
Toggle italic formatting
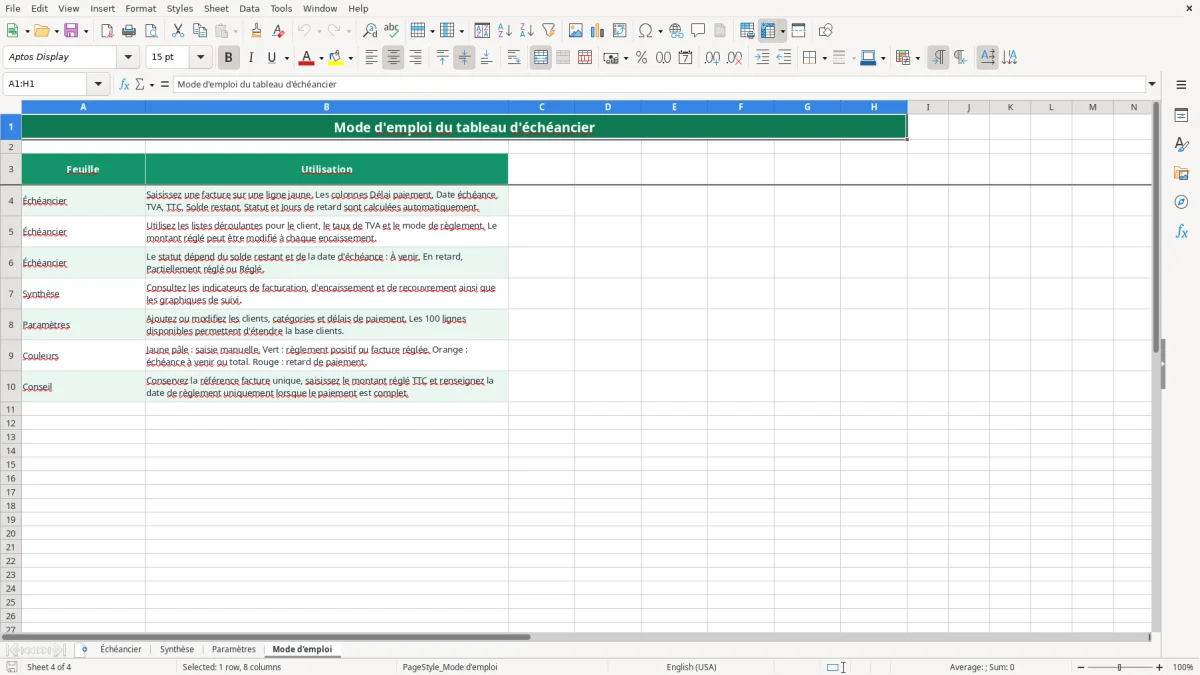250,58
